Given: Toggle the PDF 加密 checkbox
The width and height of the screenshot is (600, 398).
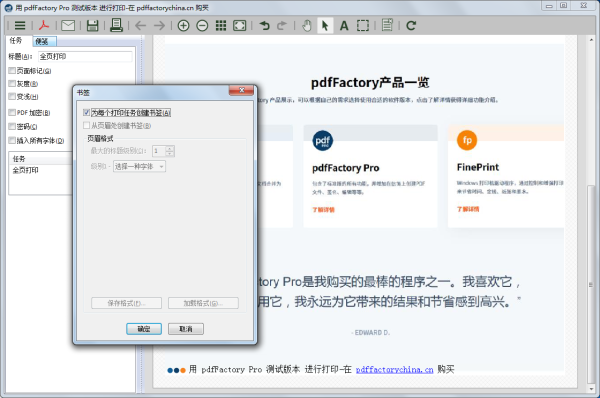Looking at the screenshot, I should coord(12,113).
